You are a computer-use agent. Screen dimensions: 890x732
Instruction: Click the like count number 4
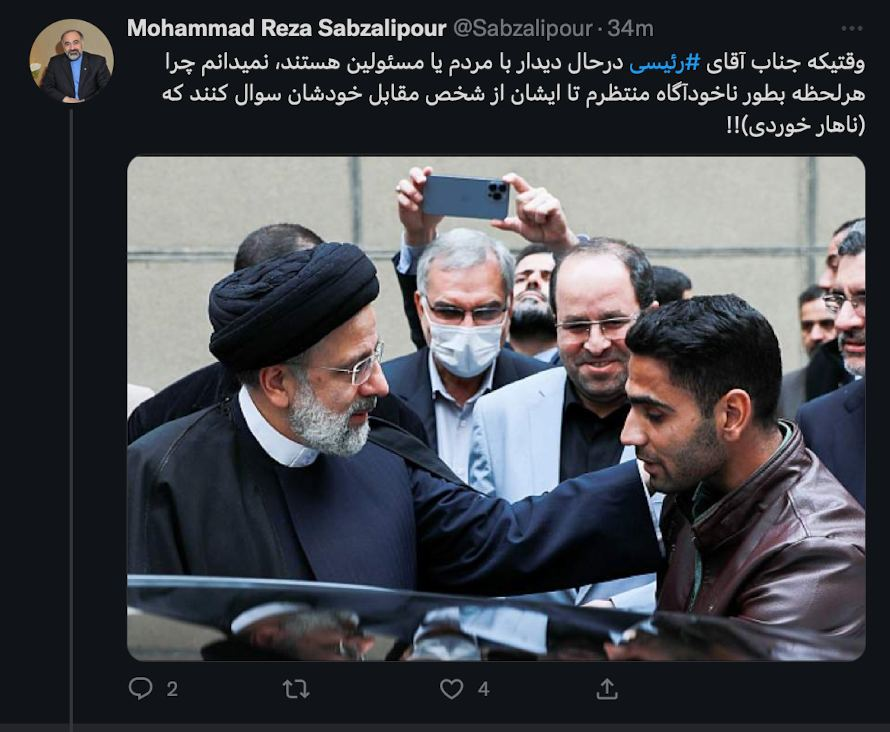pyautogui.click(x=484, y=689)
